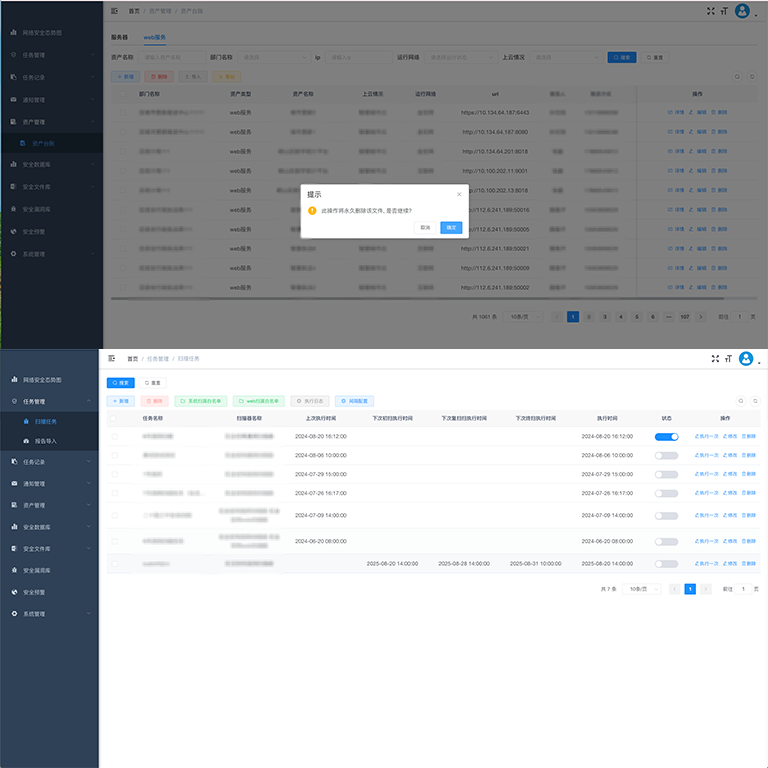Open font size icon on 扫描任务 page header
The height and width of the screenshot is (768, 768).
coord(727,358)
